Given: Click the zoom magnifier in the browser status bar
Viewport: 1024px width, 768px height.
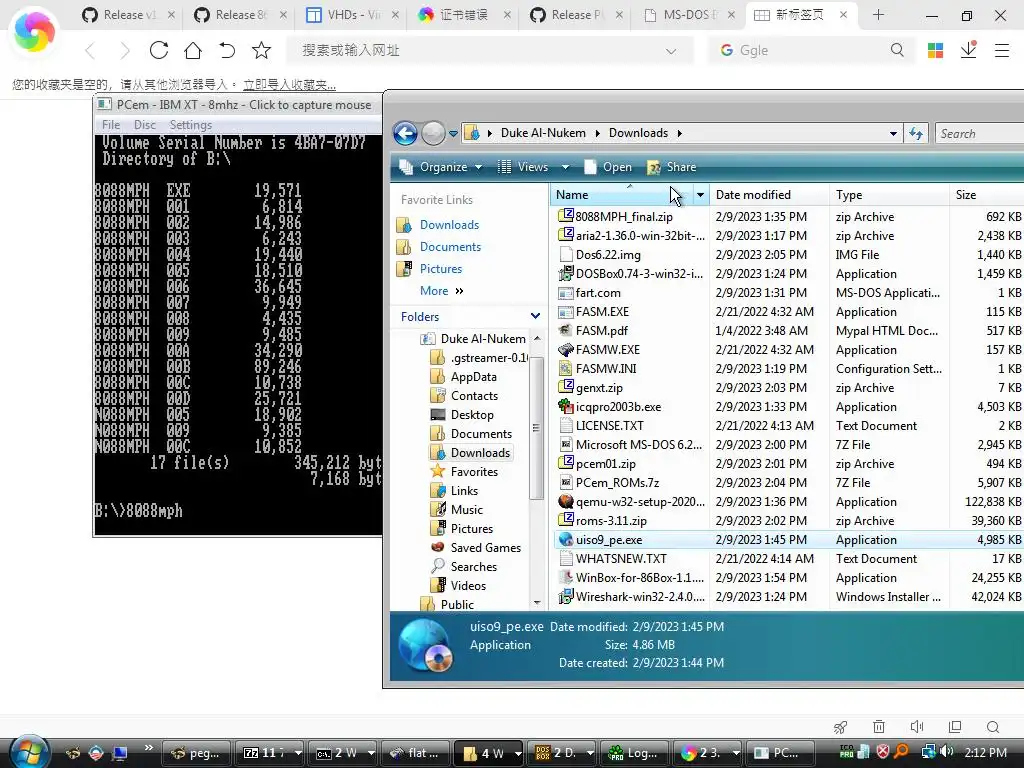Looking at the screenshot, I should 993,727.
